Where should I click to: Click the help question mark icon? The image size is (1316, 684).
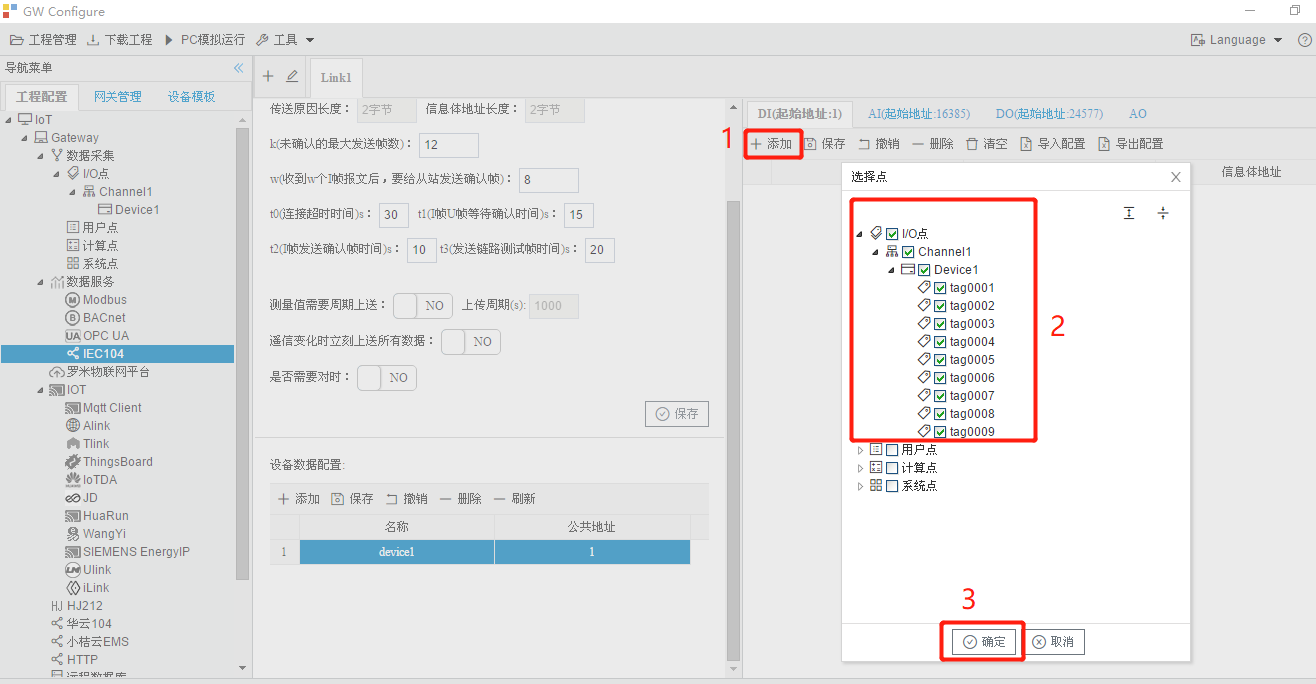1304,40
